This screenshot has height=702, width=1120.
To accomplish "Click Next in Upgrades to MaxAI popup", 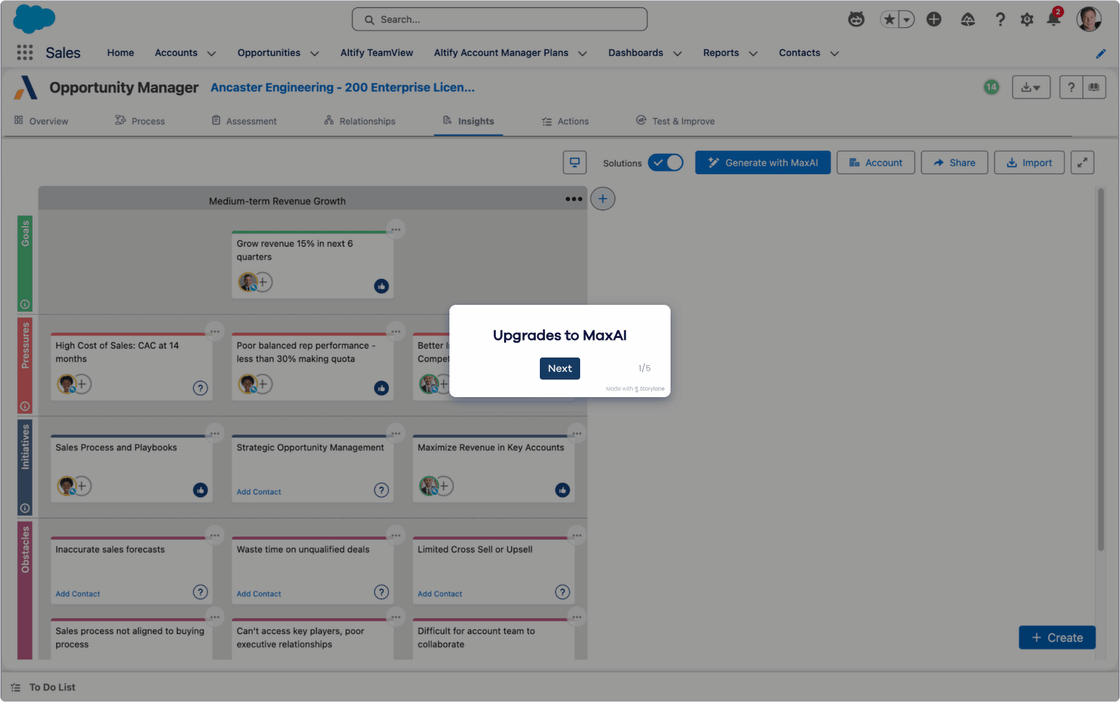I will [559, 368].
